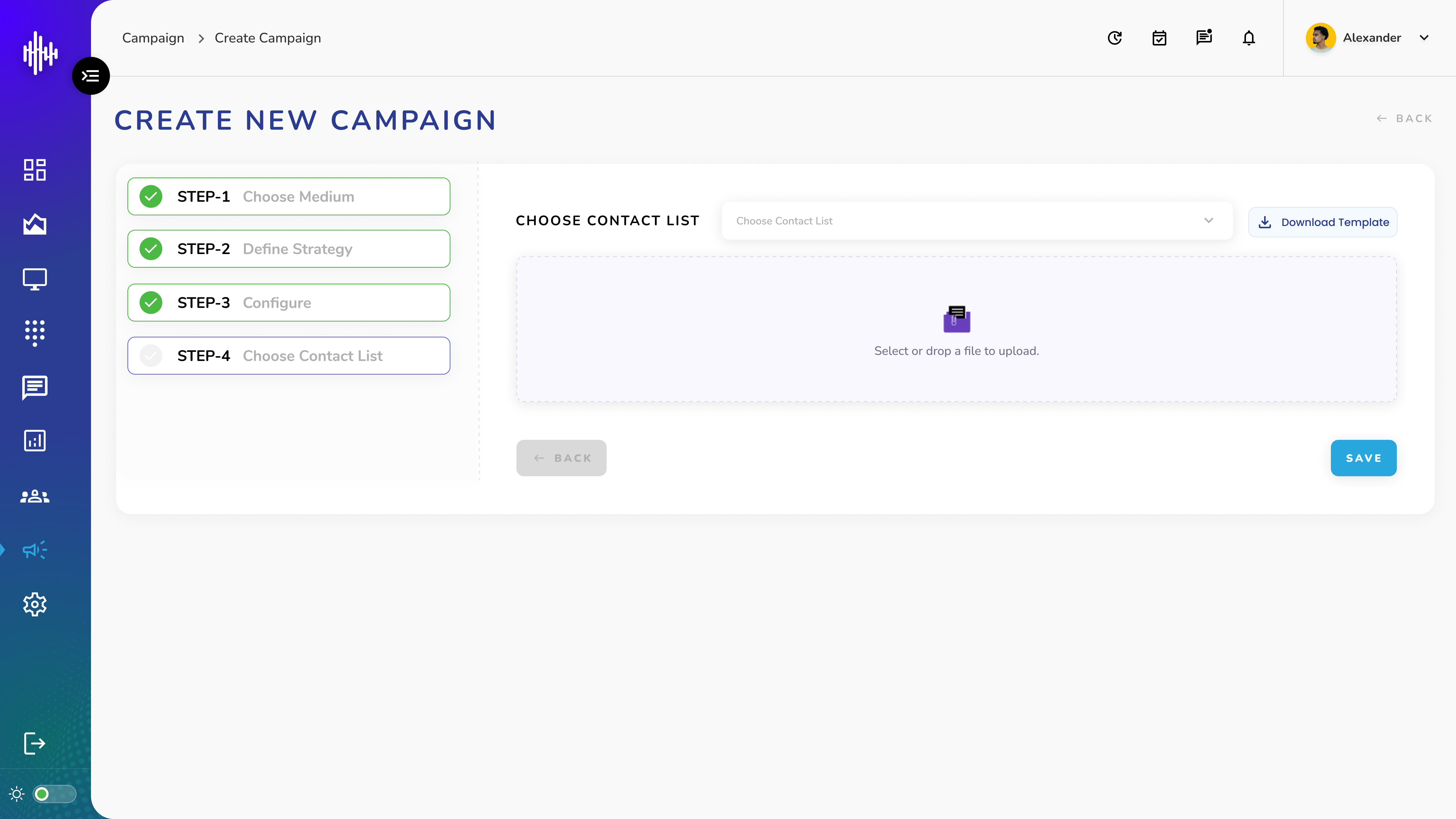Click the CHOOSE CONTACT LIST label

[x=608, y=220]
